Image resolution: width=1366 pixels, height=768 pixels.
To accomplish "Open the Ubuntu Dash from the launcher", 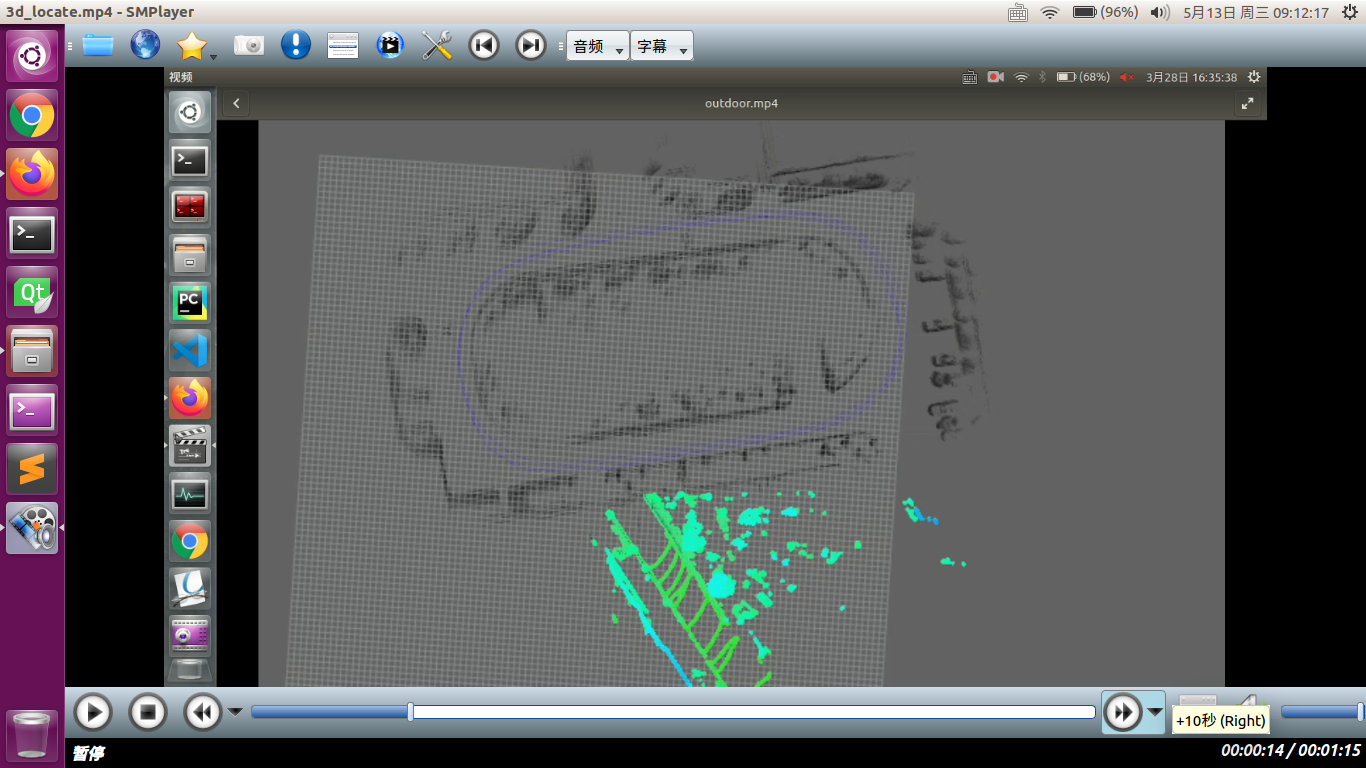I will (32, 56).
